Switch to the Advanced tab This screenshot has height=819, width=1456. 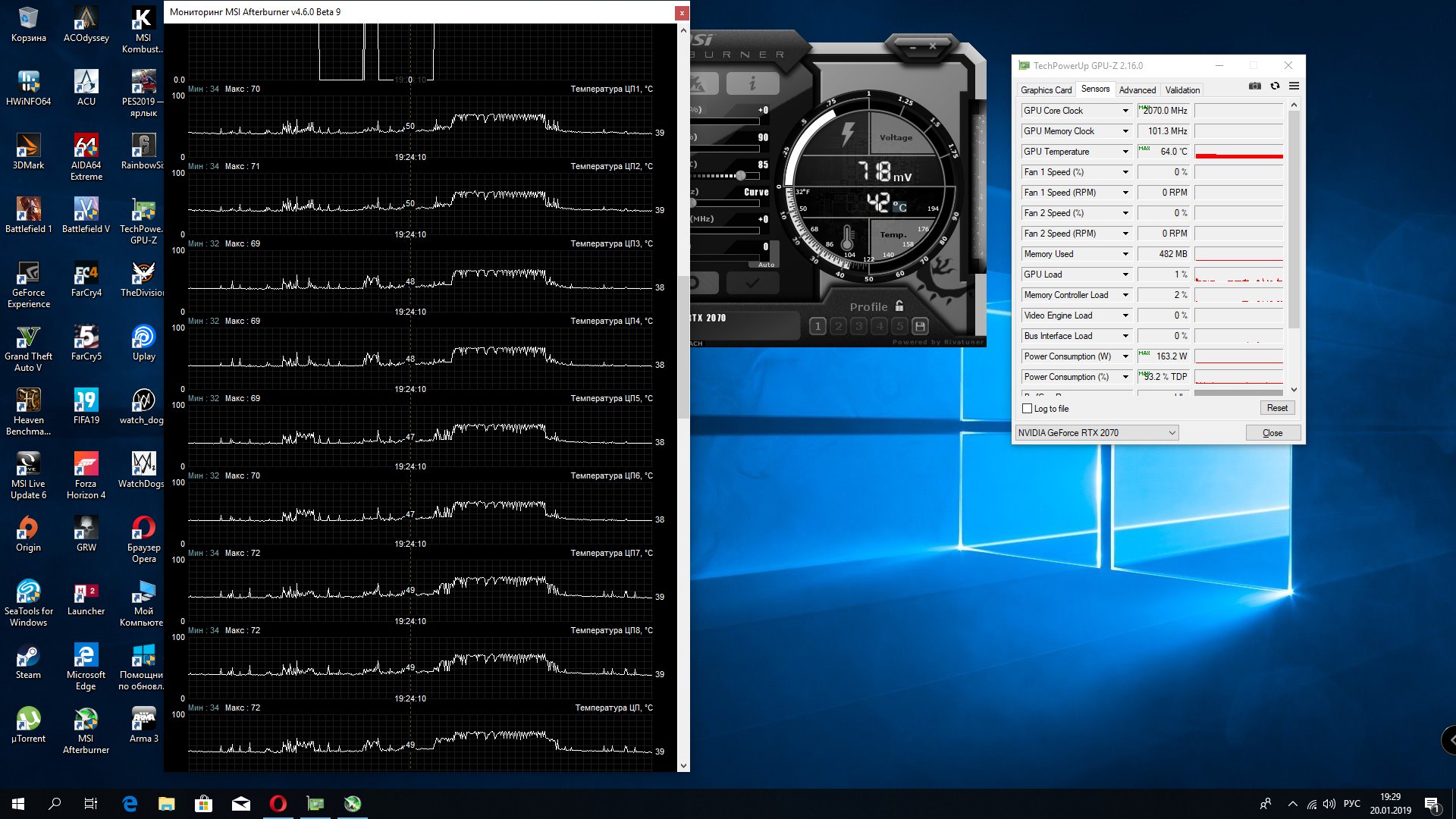(x=1137, y=90)
